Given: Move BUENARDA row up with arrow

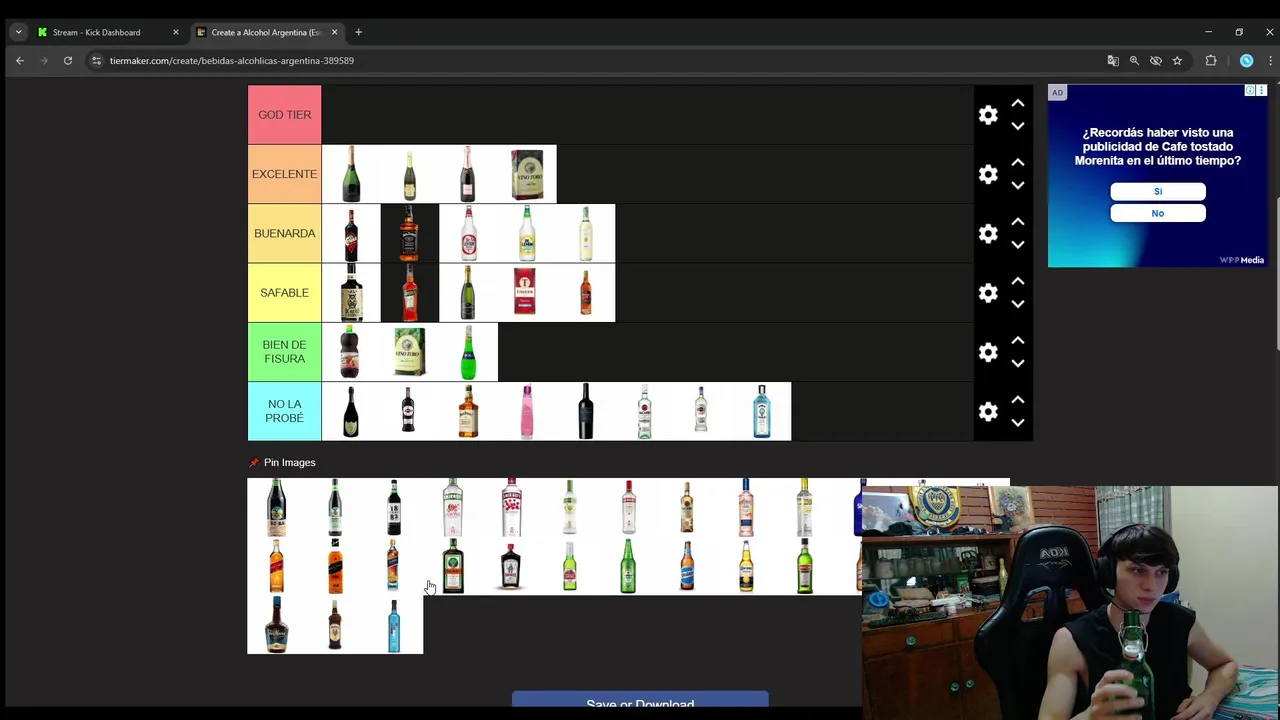Looking at the screenshot, I should [x=1017, y=221].
